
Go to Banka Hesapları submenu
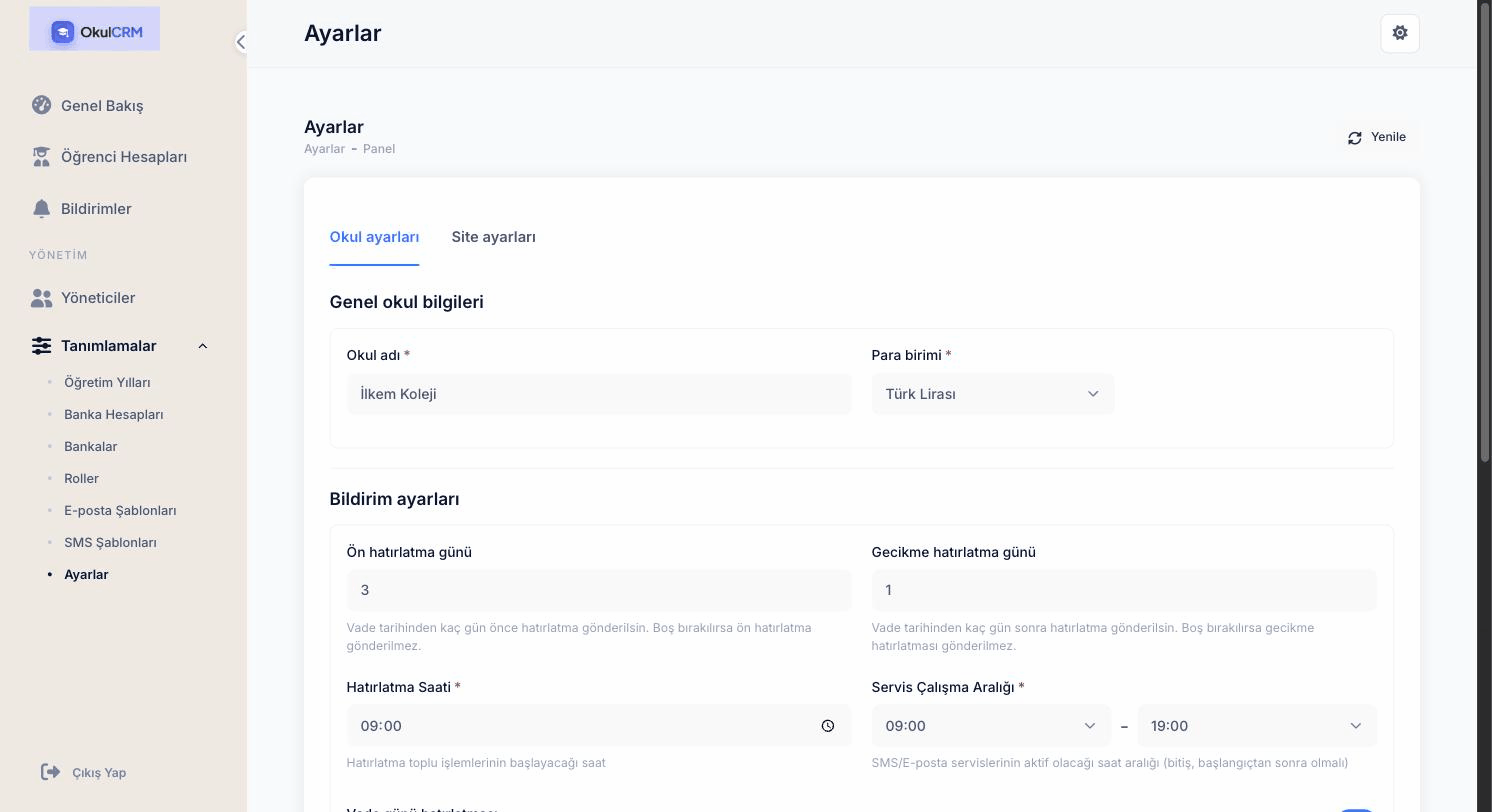(x=113, y=414)
